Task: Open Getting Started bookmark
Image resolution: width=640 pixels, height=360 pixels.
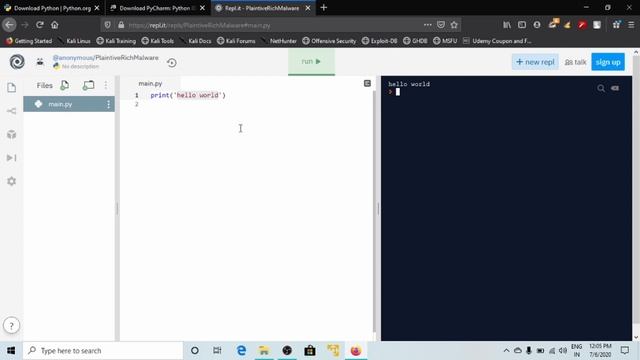Action: click(29, 41)
